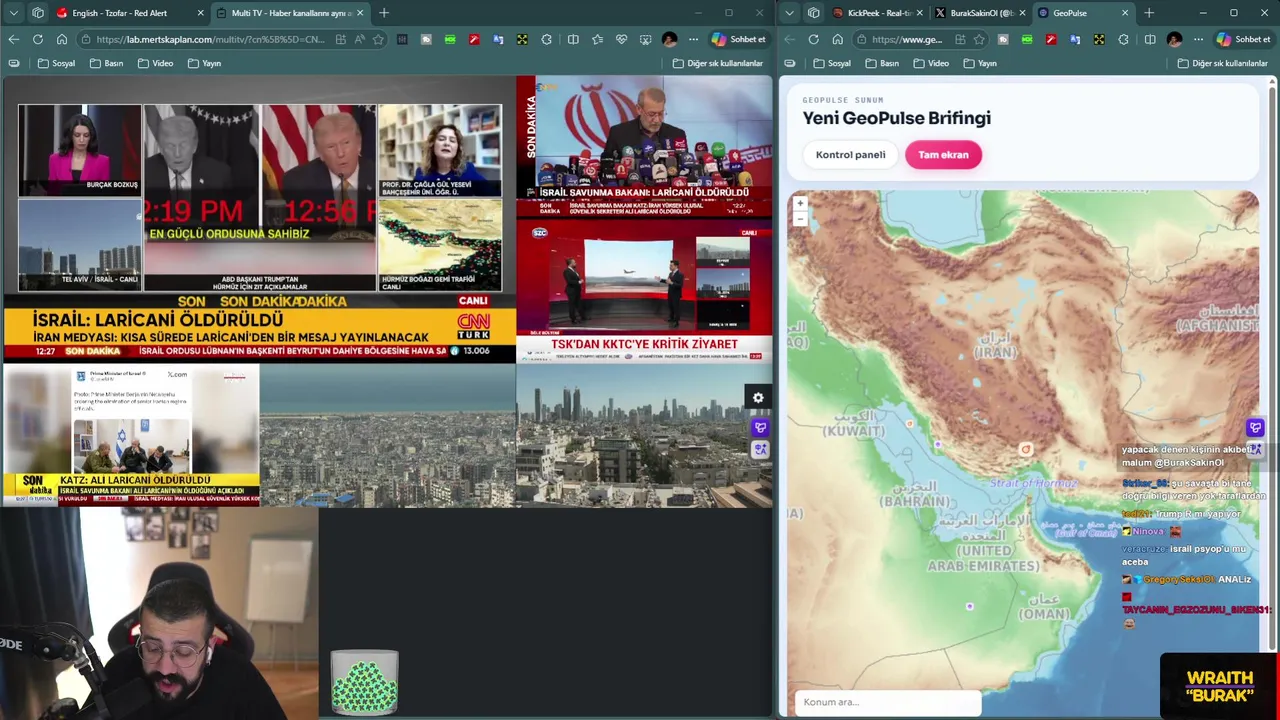Open red pen extension in Multi TV toolbar

pyautogui.click(x=474, y=39)
